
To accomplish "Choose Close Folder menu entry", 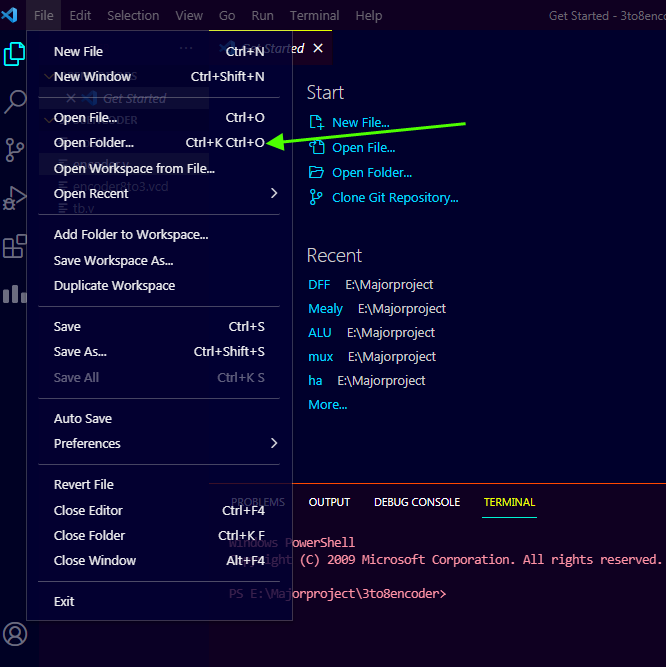I will (x=159, y=536).
